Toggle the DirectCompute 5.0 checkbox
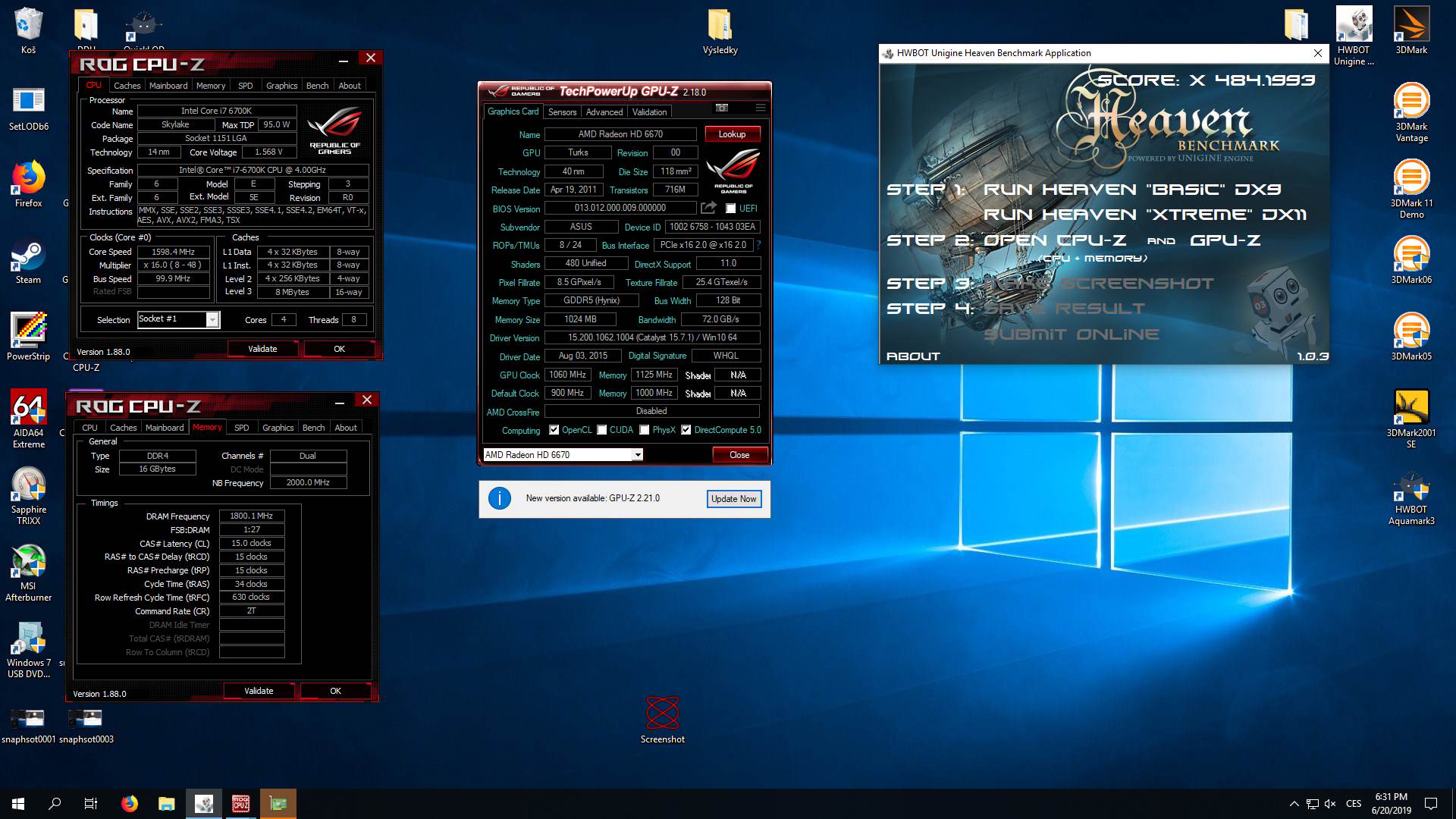 click(686, 430)
